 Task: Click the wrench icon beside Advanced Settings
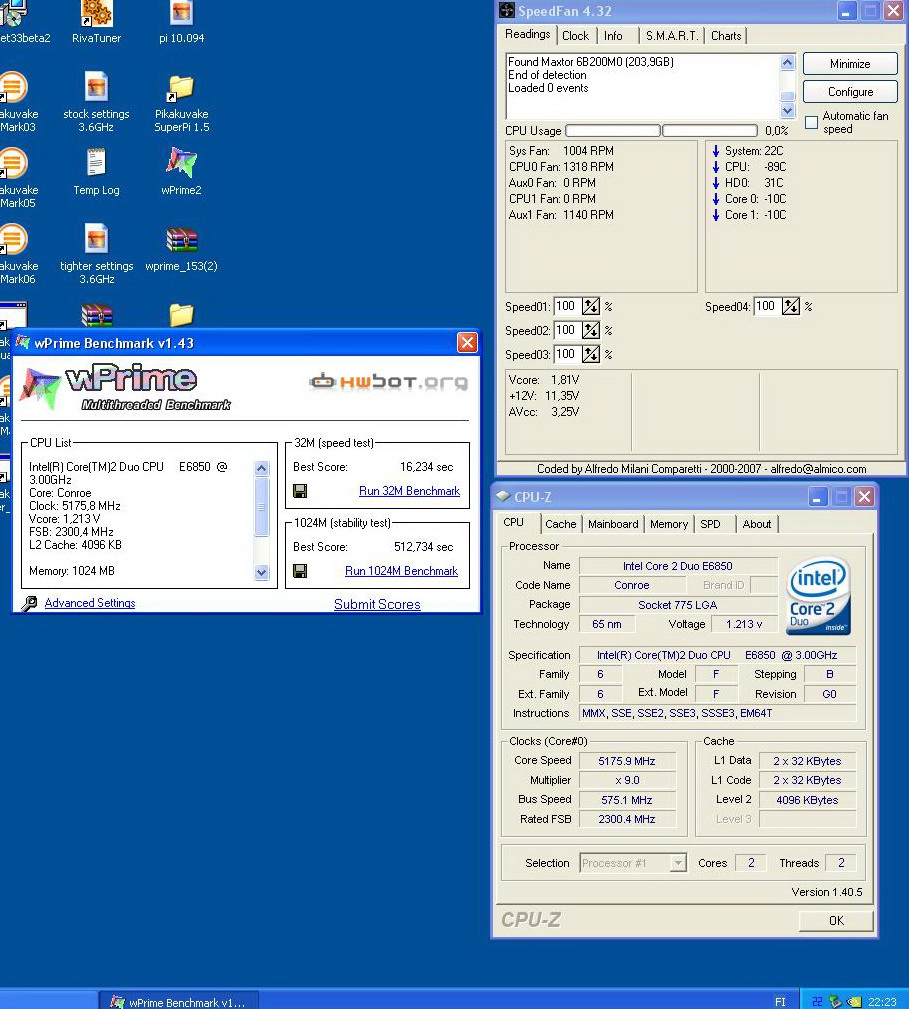(x=29, y=603)
